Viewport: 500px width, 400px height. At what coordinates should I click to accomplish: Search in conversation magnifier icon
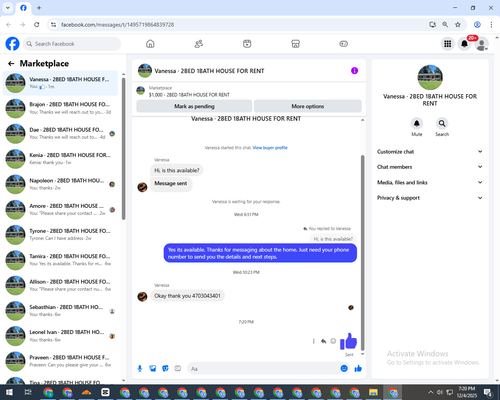[442, 124]
